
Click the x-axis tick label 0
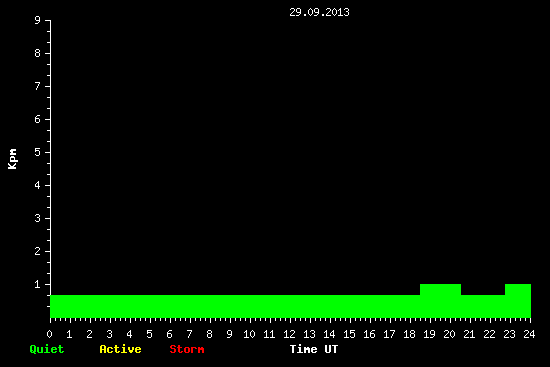click(49, 334)
